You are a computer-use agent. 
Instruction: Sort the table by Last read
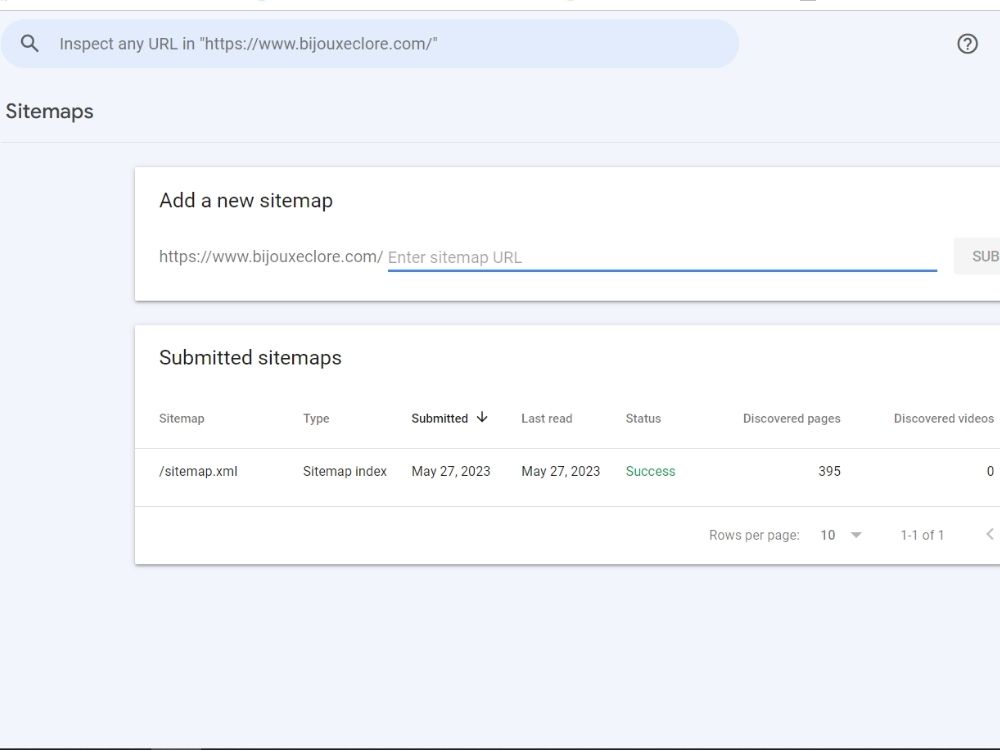[x=546, y=418]
